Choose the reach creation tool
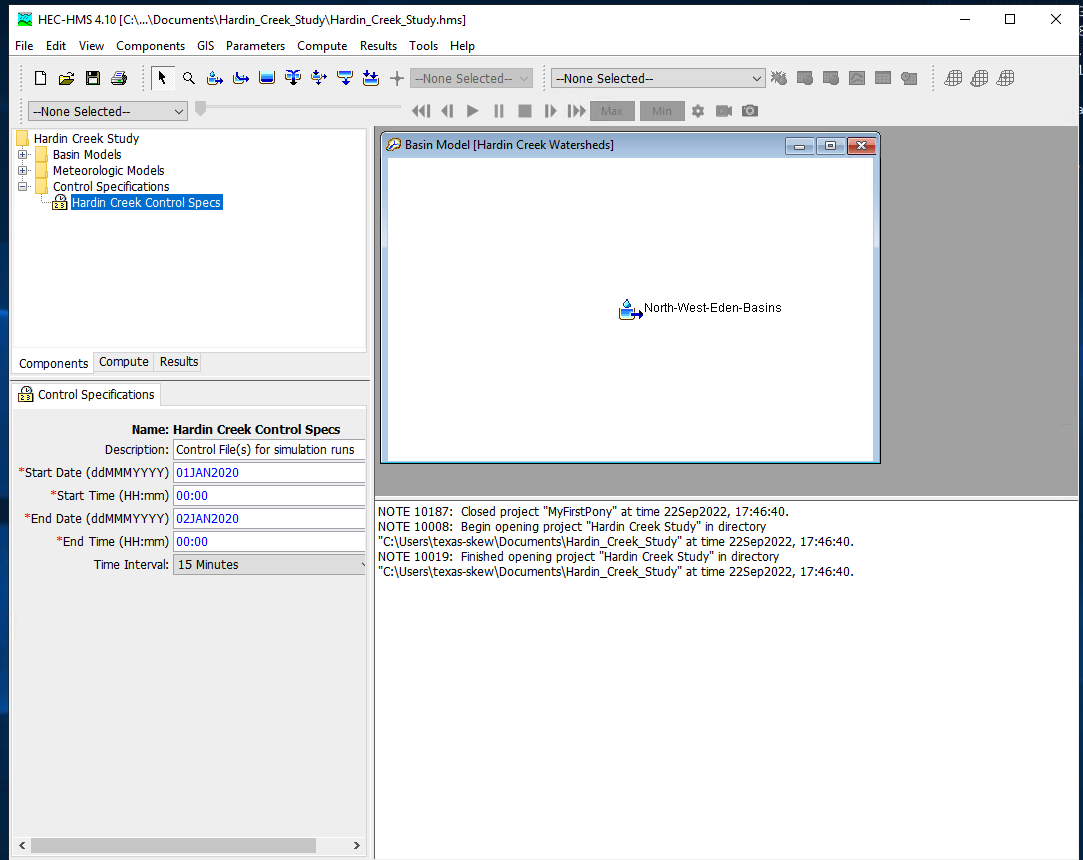This screenshot has height=860, width=1083. [x=241, y=78]
